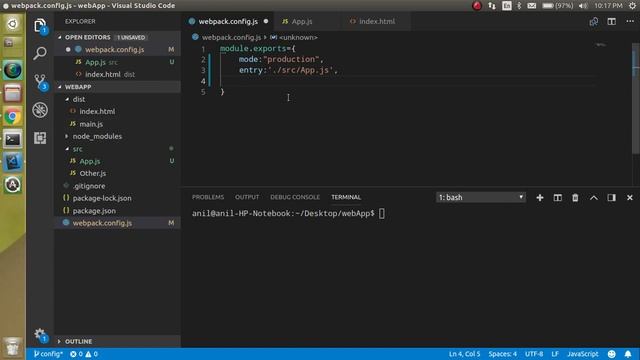Open the Explorer view in the activity bar

[x=40, y=26]
